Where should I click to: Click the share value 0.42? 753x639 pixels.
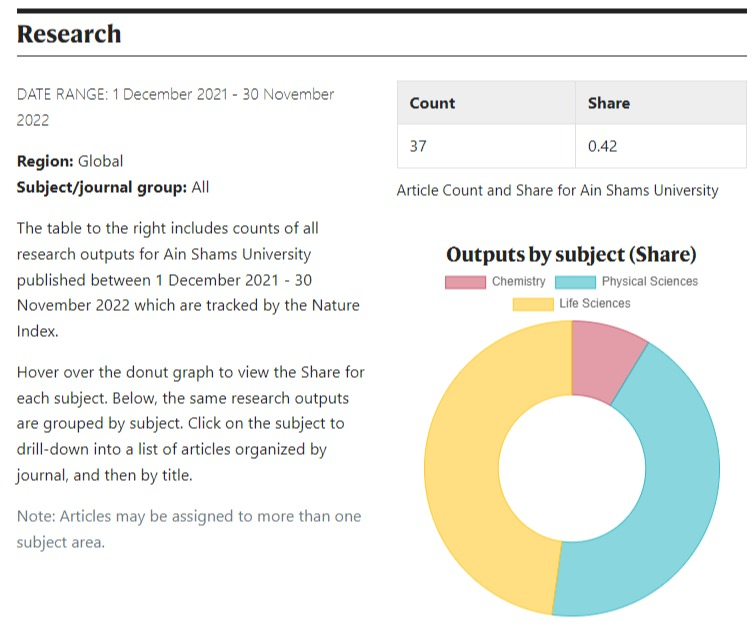(602, 146)
